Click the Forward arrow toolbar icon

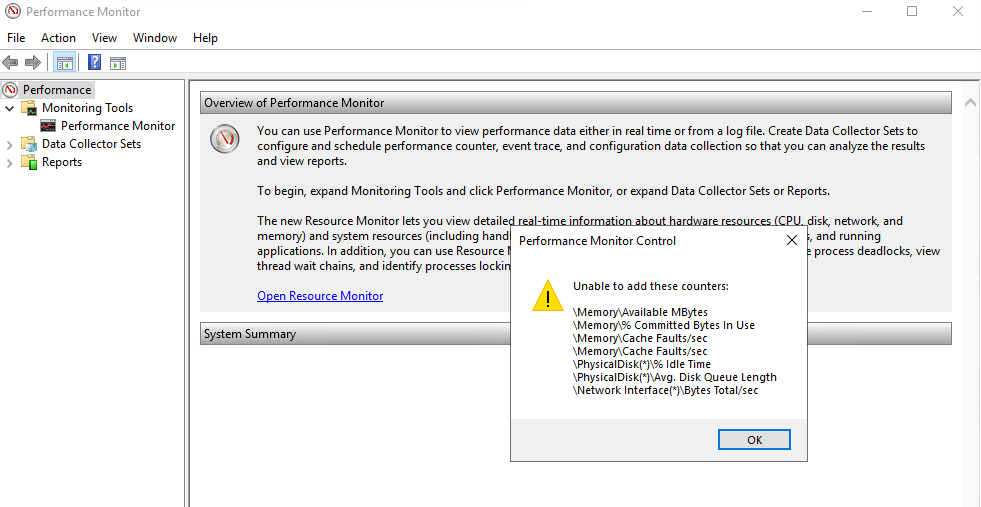[x=33, y=63]
